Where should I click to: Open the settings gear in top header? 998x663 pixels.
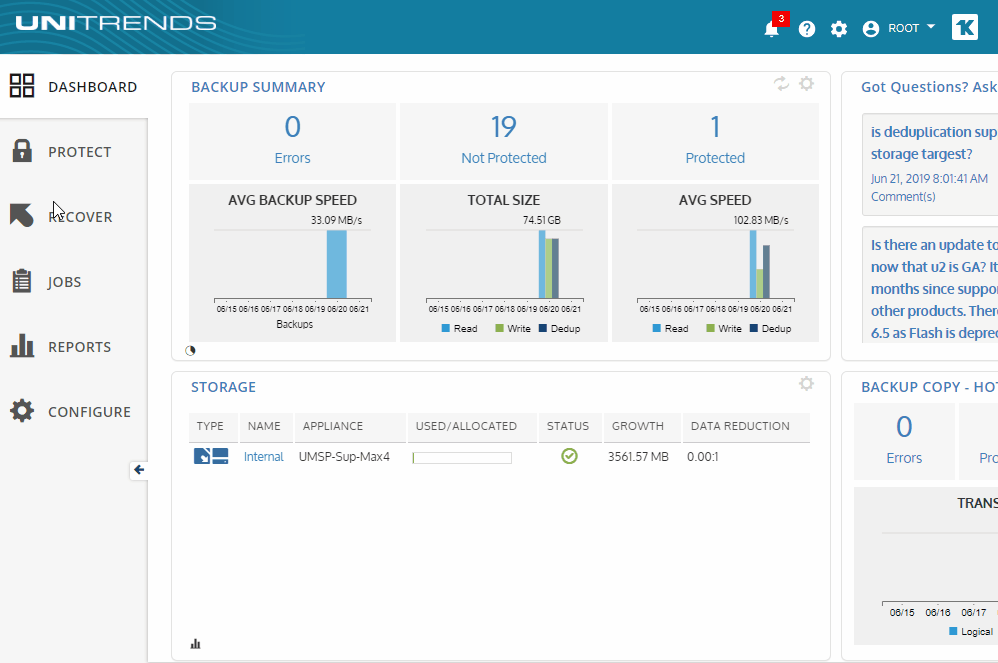tap(839, 29)
